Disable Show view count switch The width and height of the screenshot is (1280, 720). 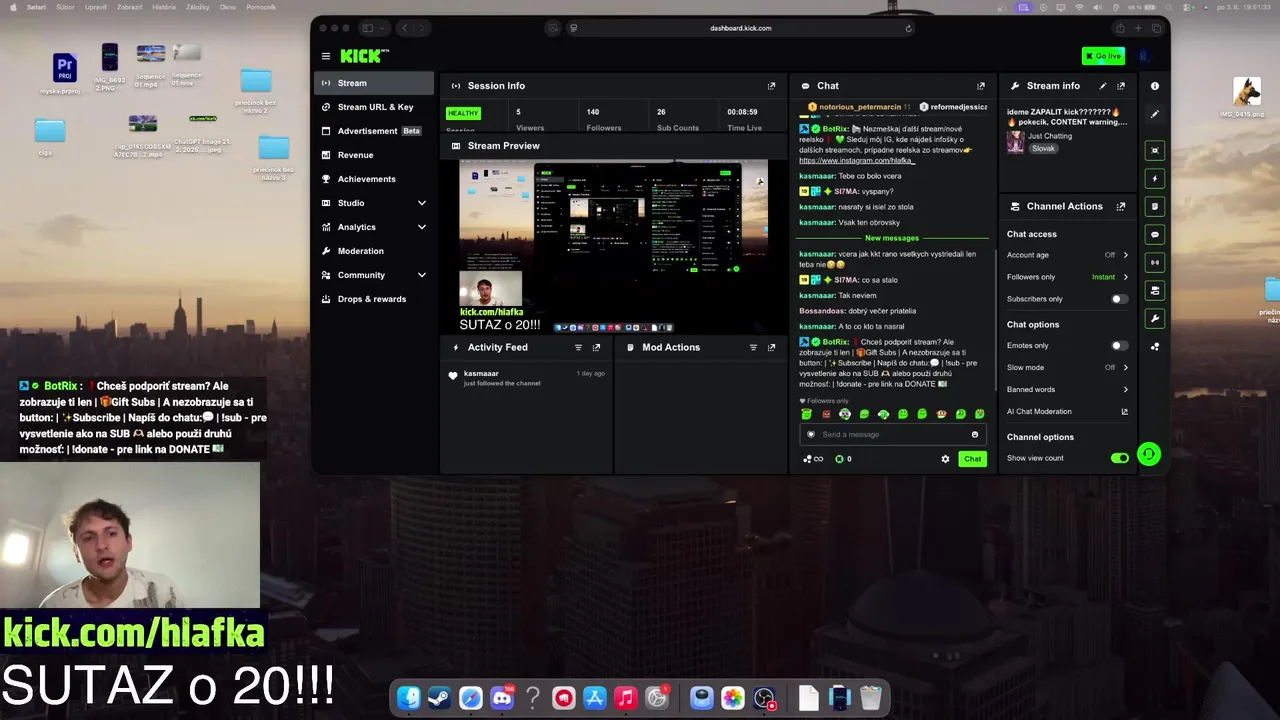tap(1120, 458)
